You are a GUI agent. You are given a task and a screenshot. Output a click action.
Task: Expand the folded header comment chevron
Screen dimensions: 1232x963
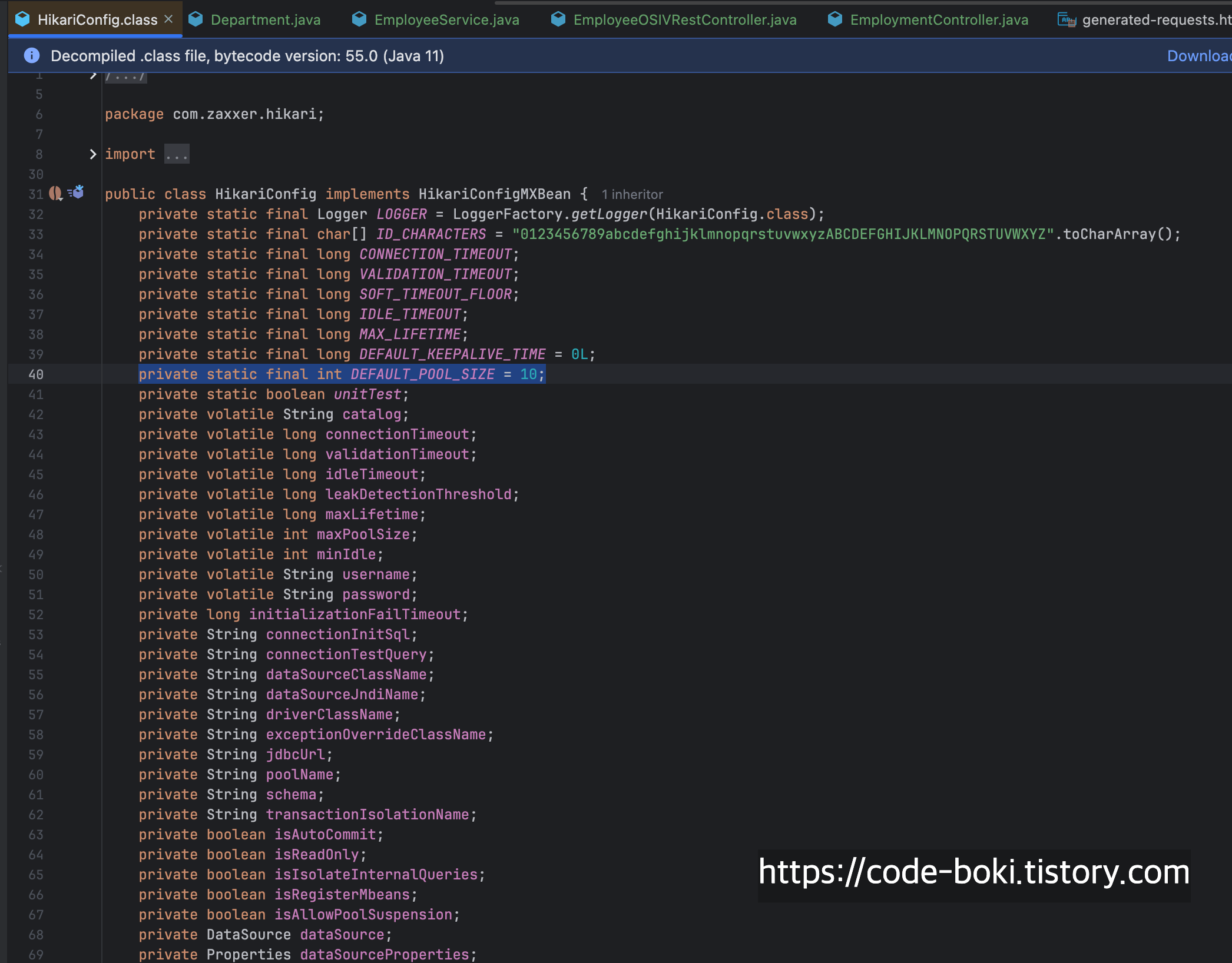click(x=92, y=75)
